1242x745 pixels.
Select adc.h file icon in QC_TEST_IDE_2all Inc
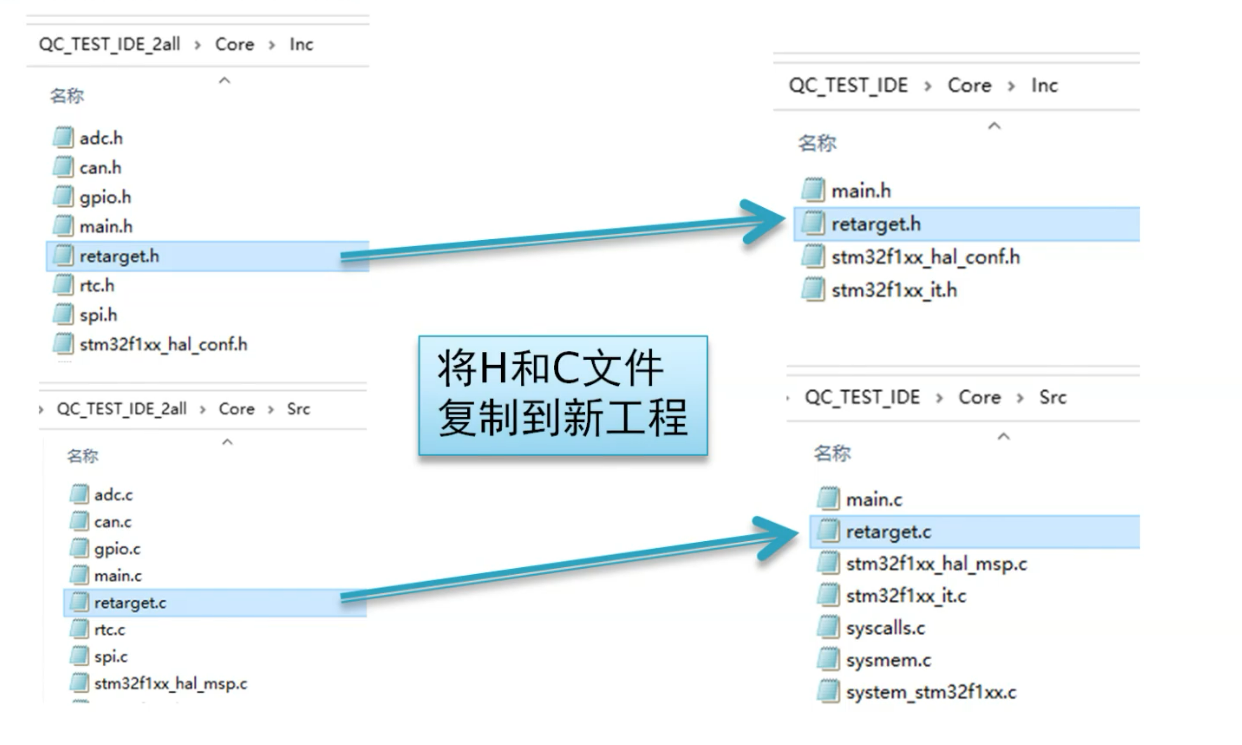(x=64, y=139)
